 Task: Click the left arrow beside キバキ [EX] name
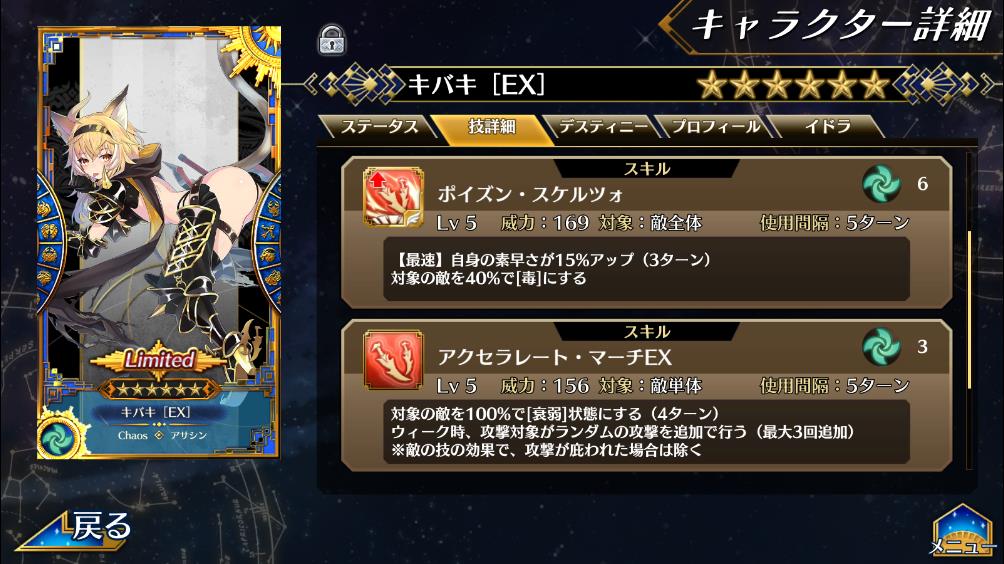310,84
